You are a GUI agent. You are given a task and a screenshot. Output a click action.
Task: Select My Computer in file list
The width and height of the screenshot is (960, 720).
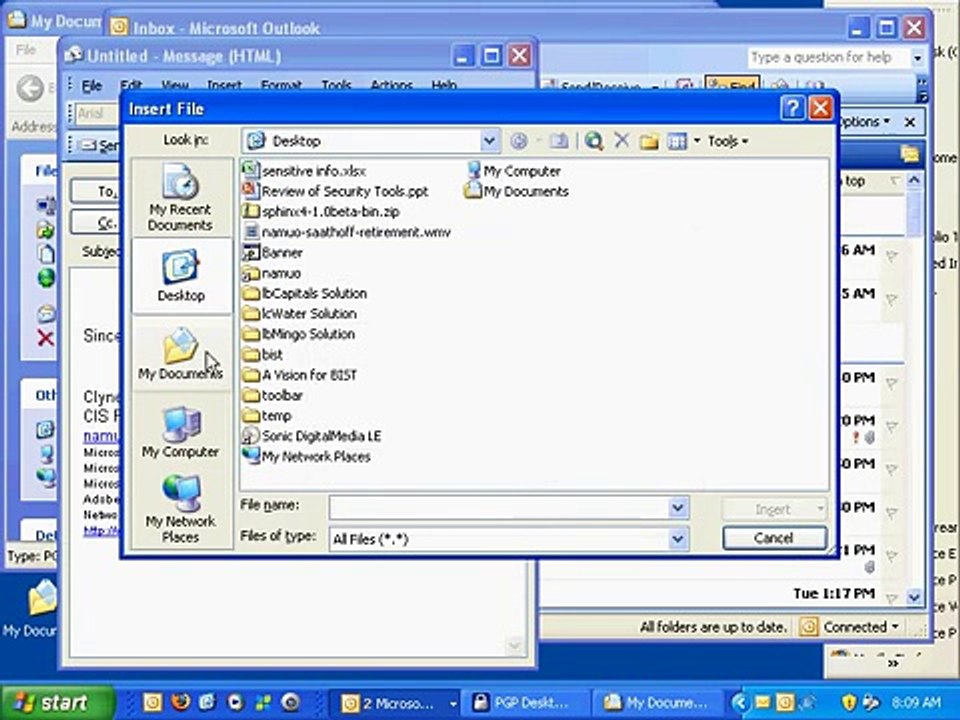click(x=513, y=171)
